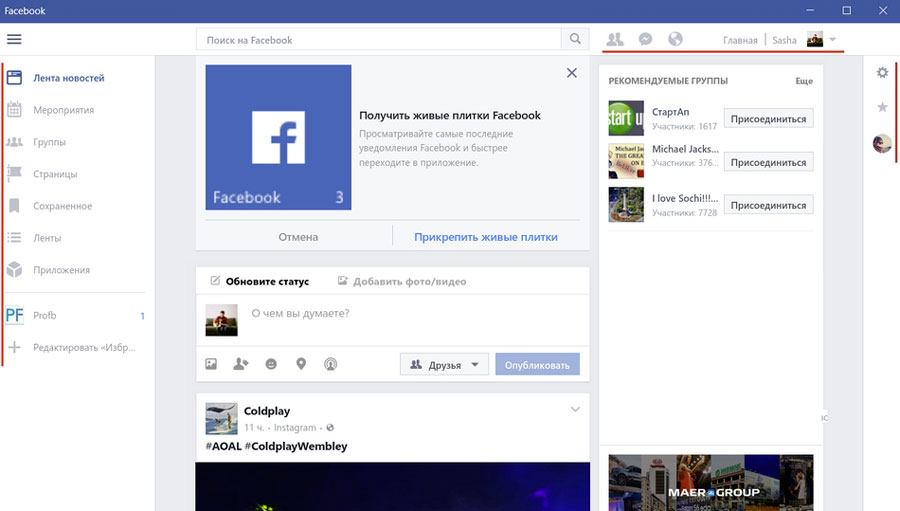Click the star favorites icon
900x511 pixels.
click(x=882, y=107)
